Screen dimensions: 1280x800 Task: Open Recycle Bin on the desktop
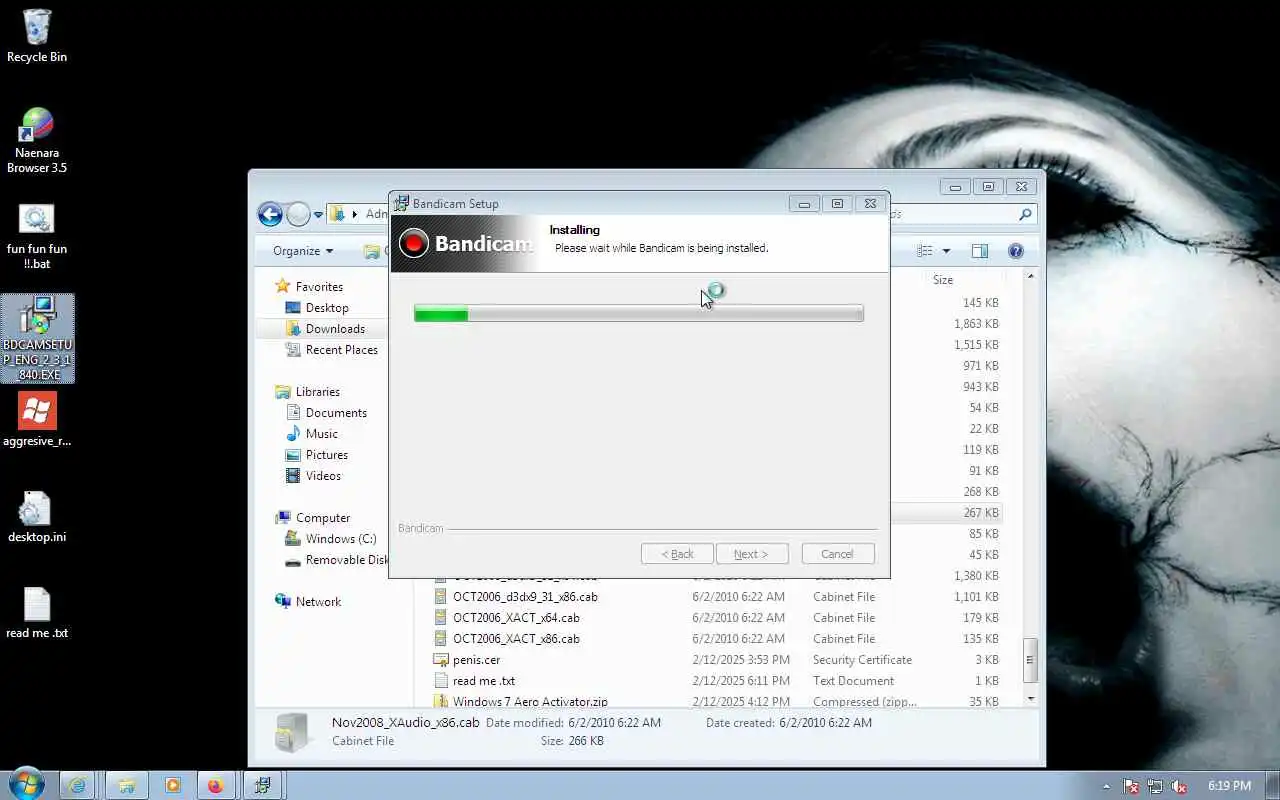pos(37,36)
